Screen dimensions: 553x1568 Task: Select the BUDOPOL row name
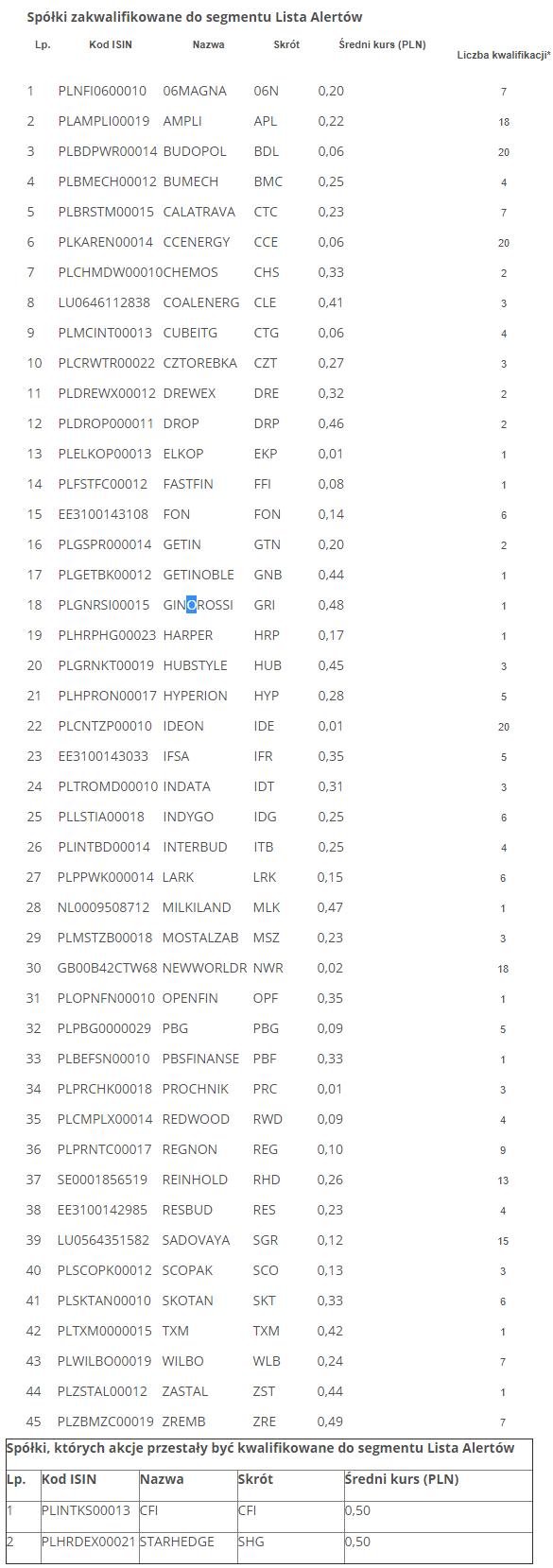[x=195, y=151]
